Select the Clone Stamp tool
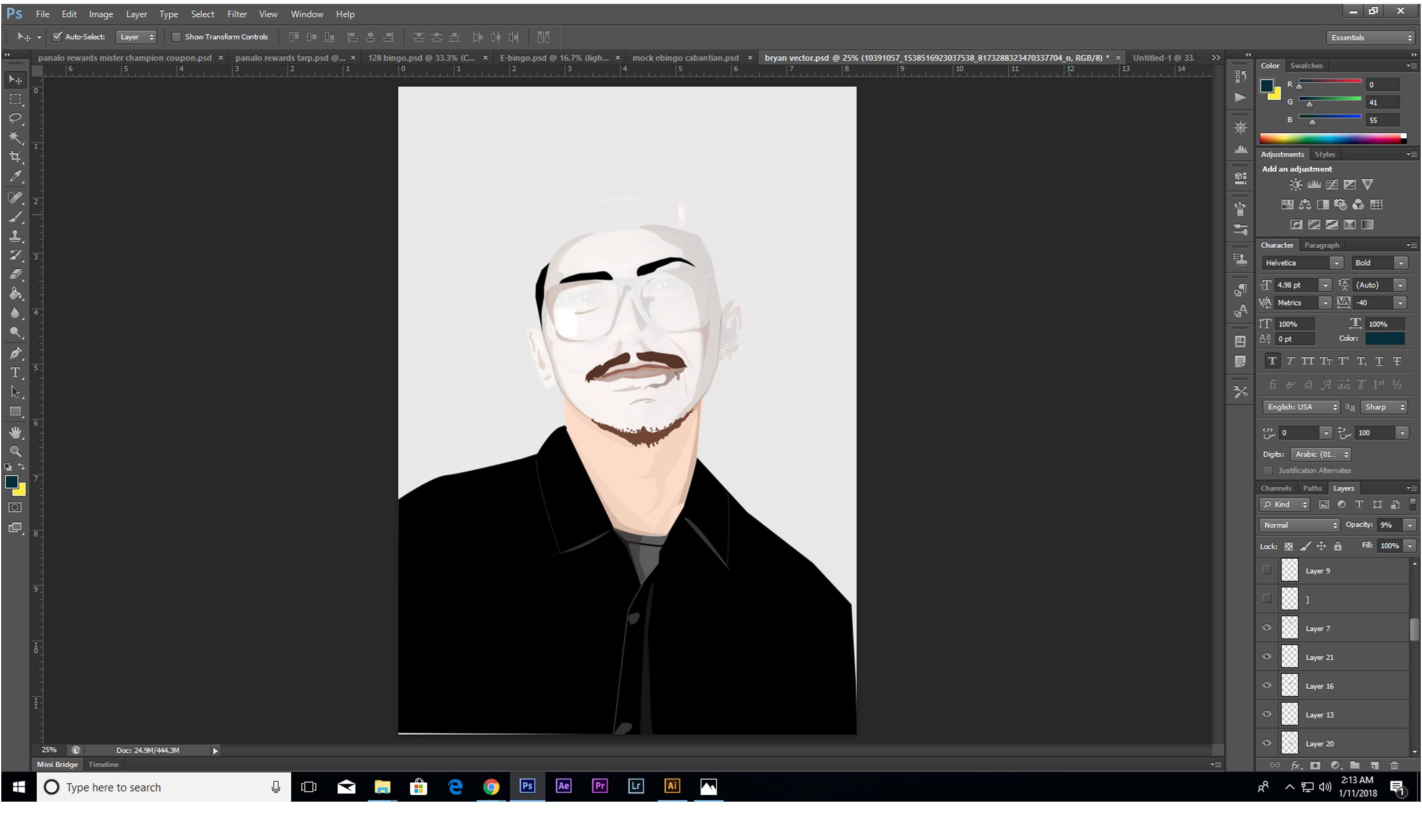Screen dimensions: 1422x840 click(16, 236)
